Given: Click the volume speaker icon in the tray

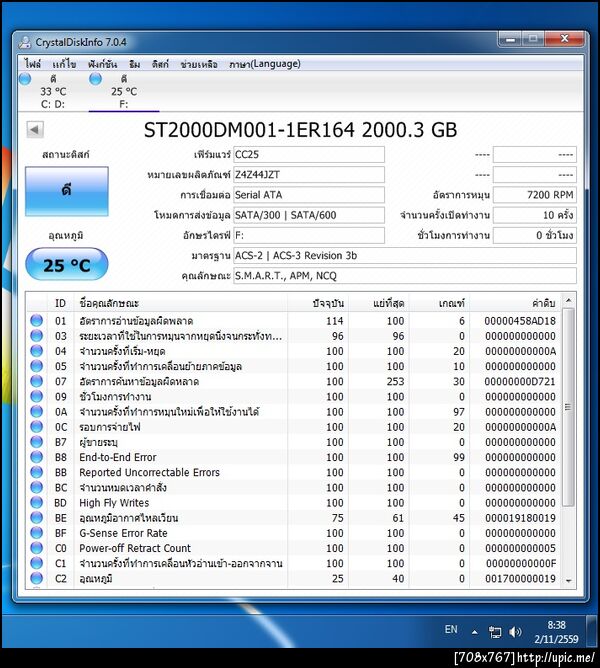Looking at the screenshot, I should 515,632.
